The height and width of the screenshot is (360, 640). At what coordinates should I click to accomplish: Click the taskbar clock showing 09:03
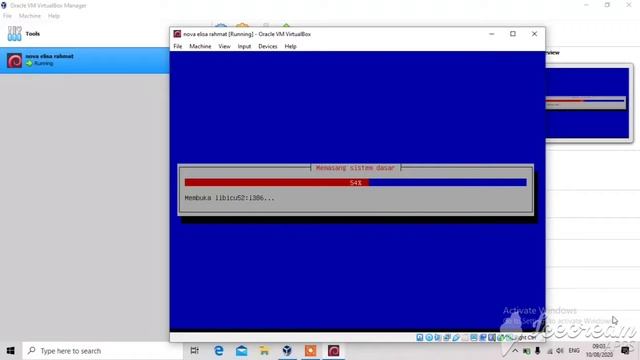599,351
